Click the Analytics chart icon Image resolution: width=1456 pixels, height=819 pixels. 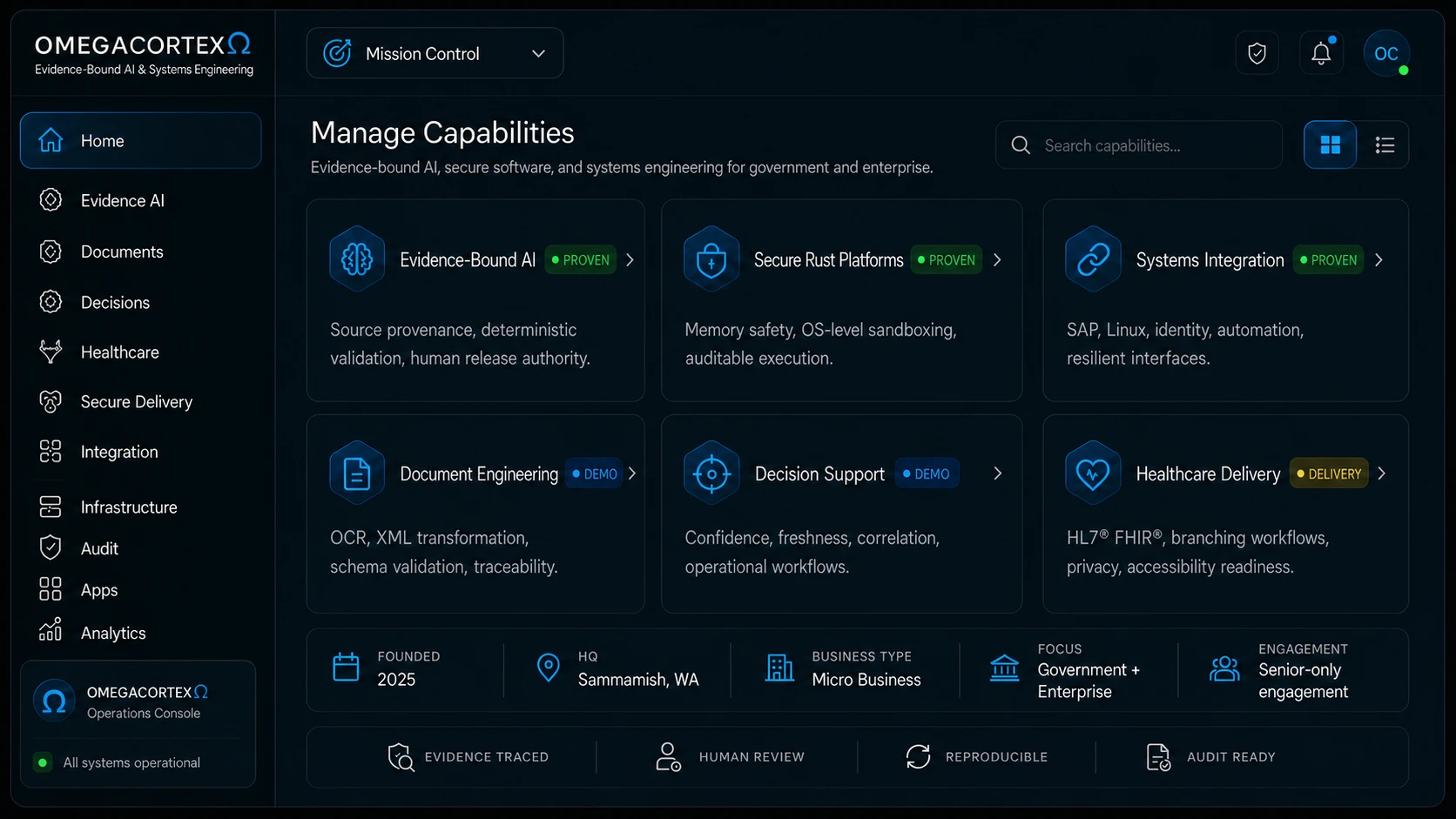[51, 630]
